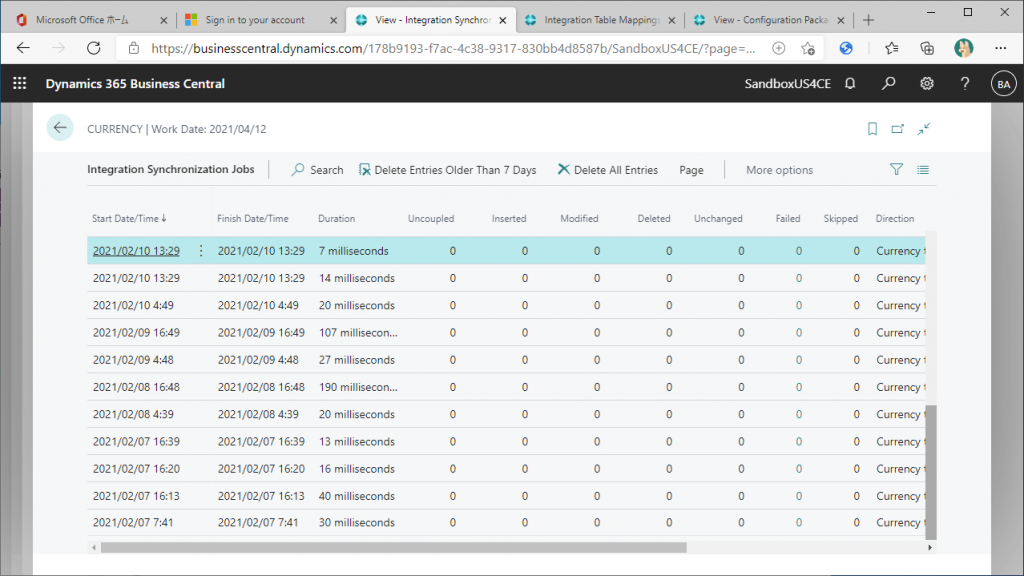Select the row starting 2021/02/09 16:49

click(506, 332)
